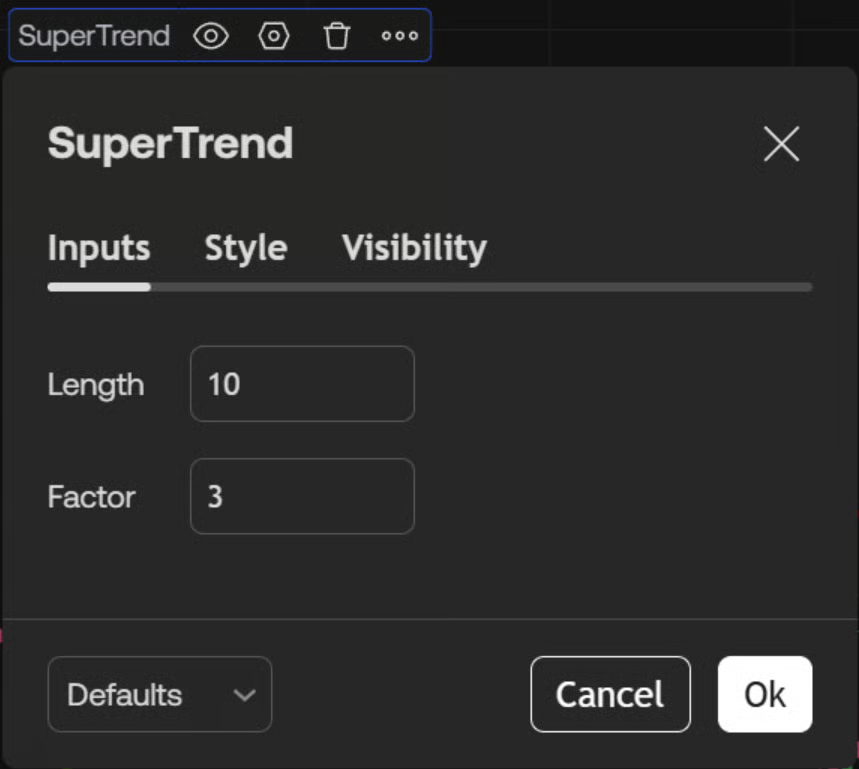Switch to the Inputs tab

[x=99, y=248]
